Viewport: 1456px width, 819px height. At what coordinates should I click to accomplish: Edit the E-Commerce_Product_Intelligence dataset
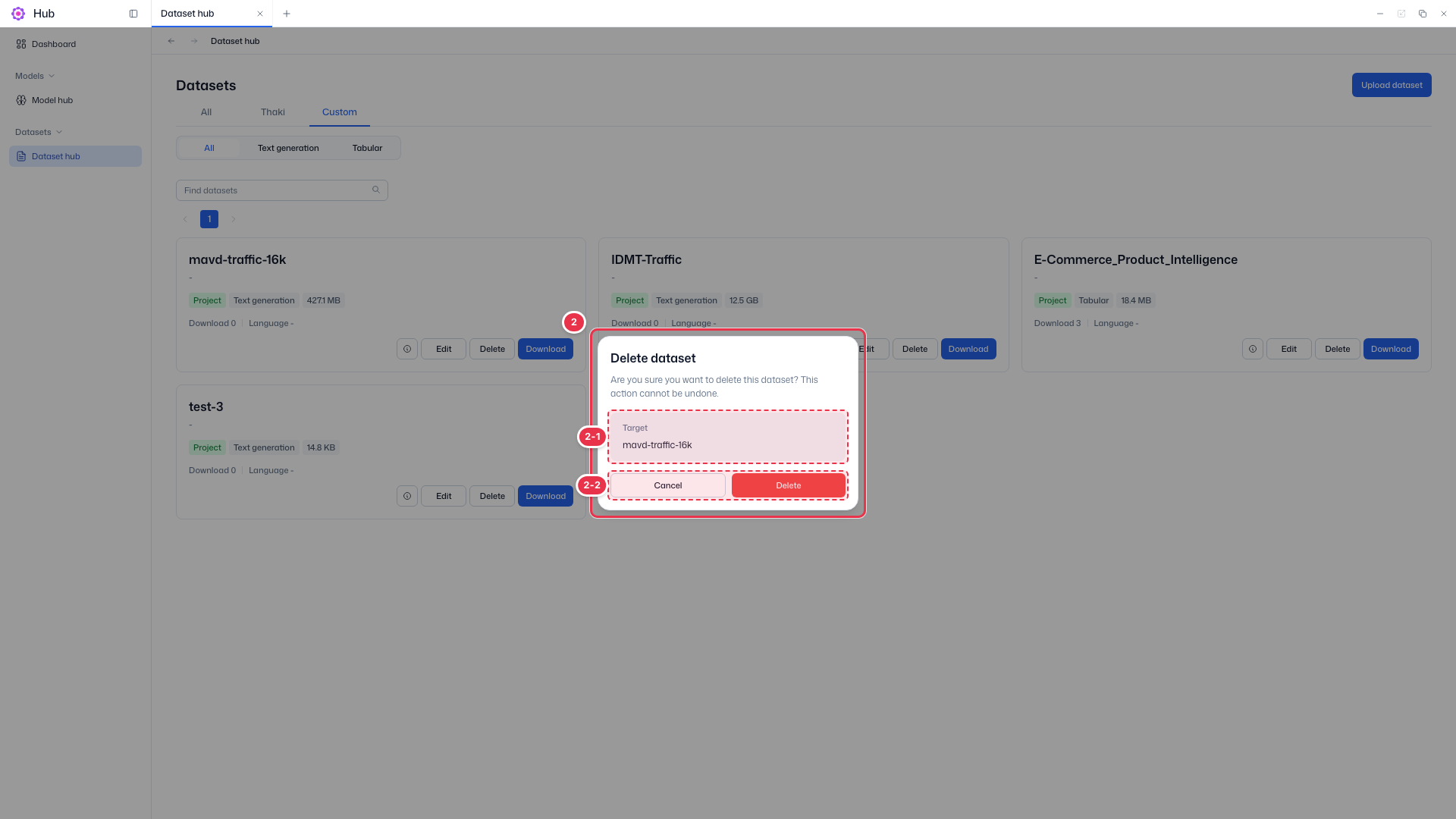(1289, 349)
